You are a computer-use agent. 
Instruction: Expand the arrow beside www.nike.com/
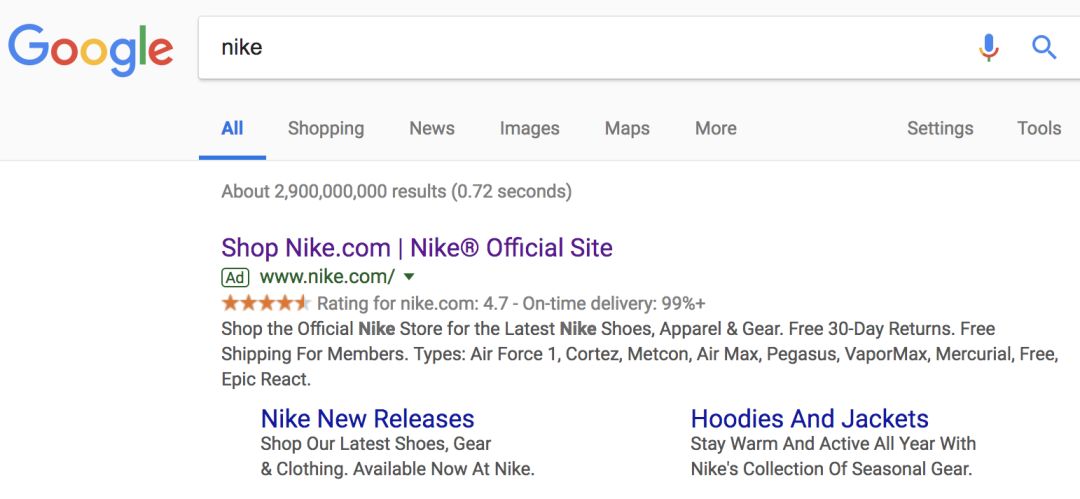pyautogui.click(x=409, y=277)
